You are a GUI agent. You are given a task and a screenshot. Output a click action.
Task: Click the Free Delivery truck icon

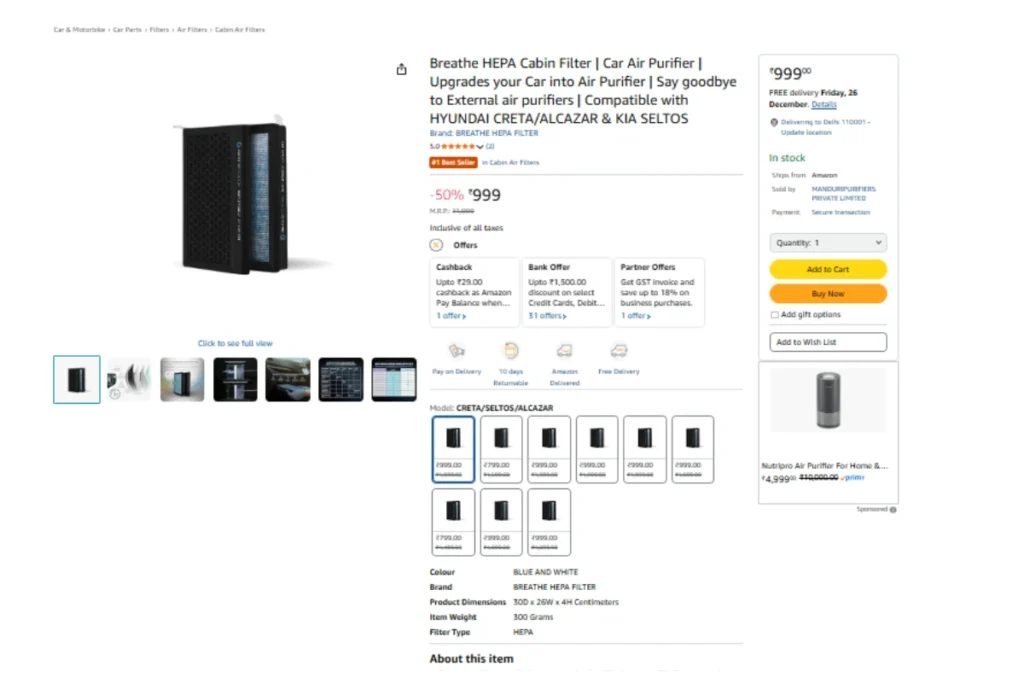coord(619,351)
